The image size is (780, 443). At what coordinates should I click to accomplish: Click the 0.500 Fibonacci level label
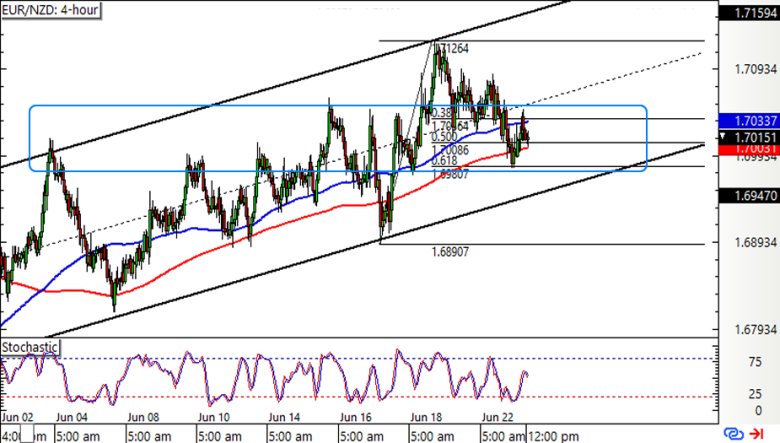click(x=444, y=137)
